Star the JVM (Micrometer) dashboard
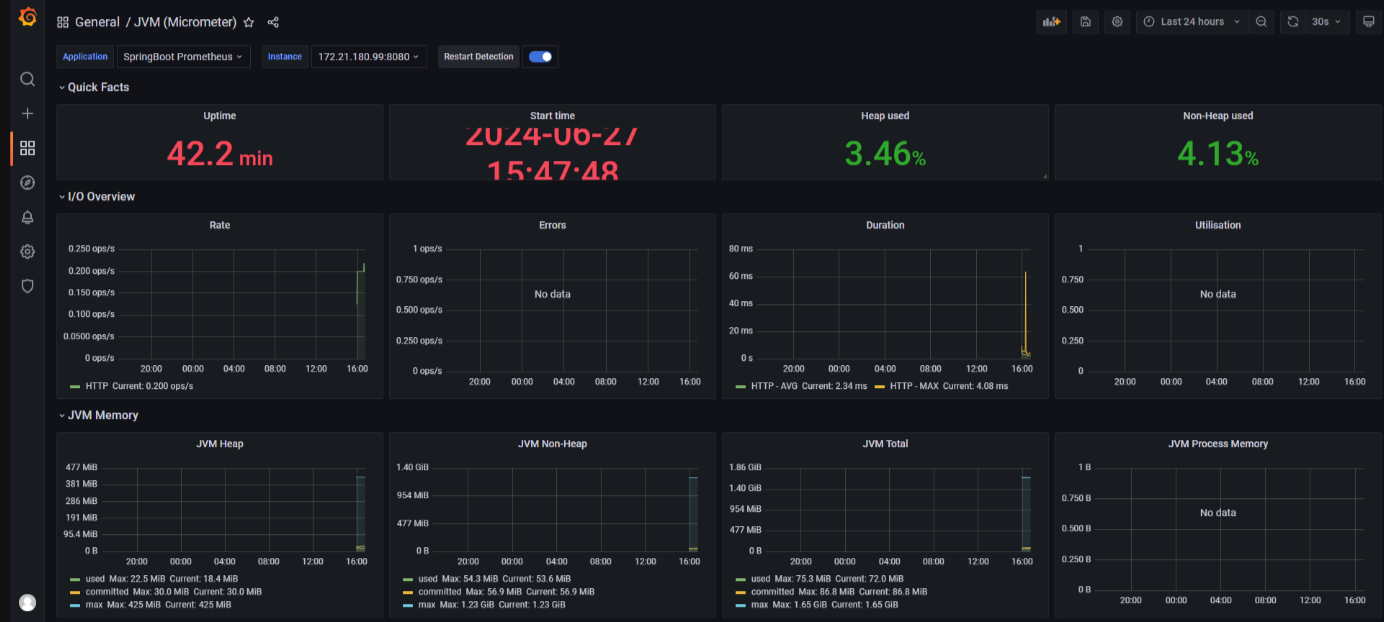The image size is (1384, 622). coord(249,22)
